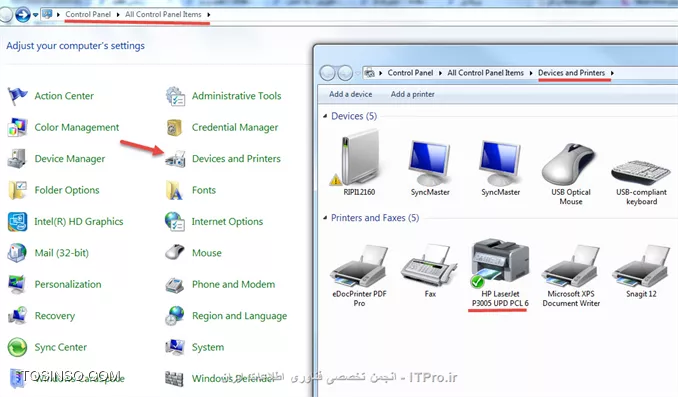Screen dimensions: 678x397
Task: Open the Recovery icon
Action: point(17,316)
